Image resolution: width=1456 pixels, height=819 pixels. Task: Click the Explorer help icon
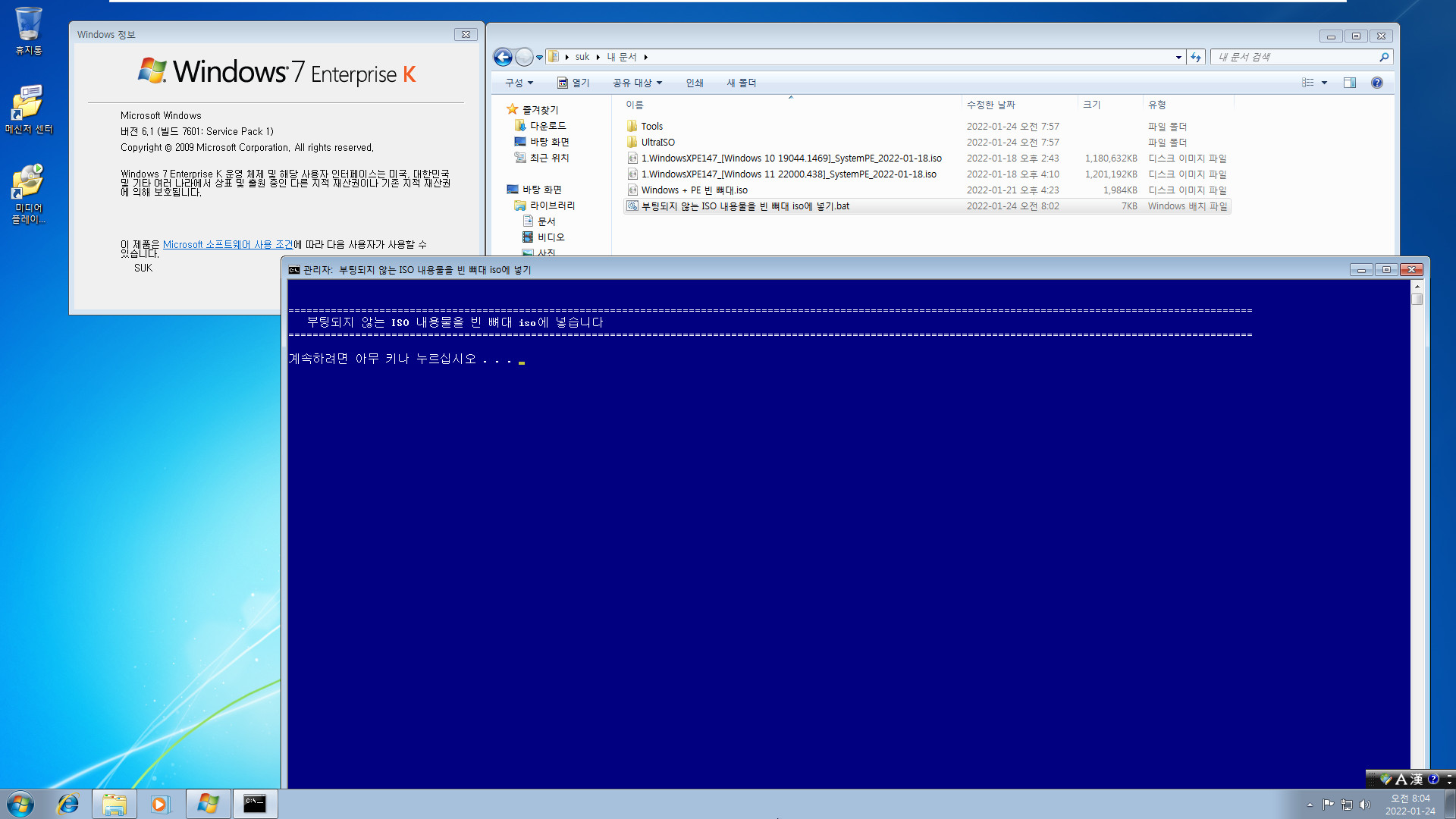(1377, 83)
